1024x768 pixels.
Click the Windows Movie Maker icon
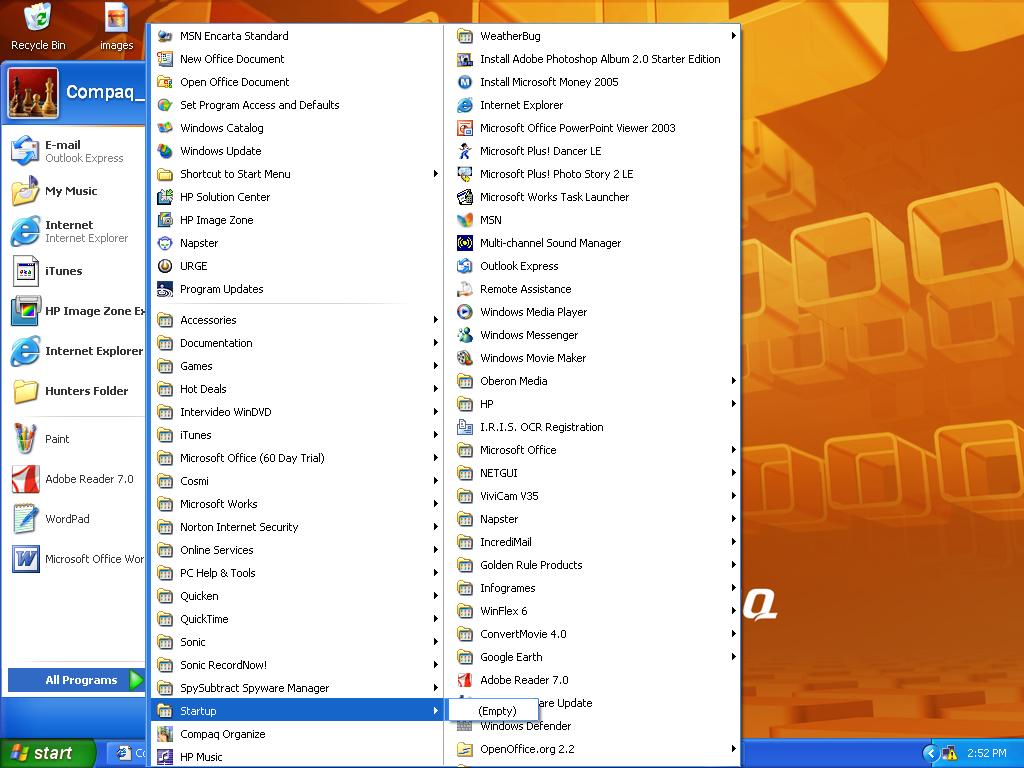465,358
